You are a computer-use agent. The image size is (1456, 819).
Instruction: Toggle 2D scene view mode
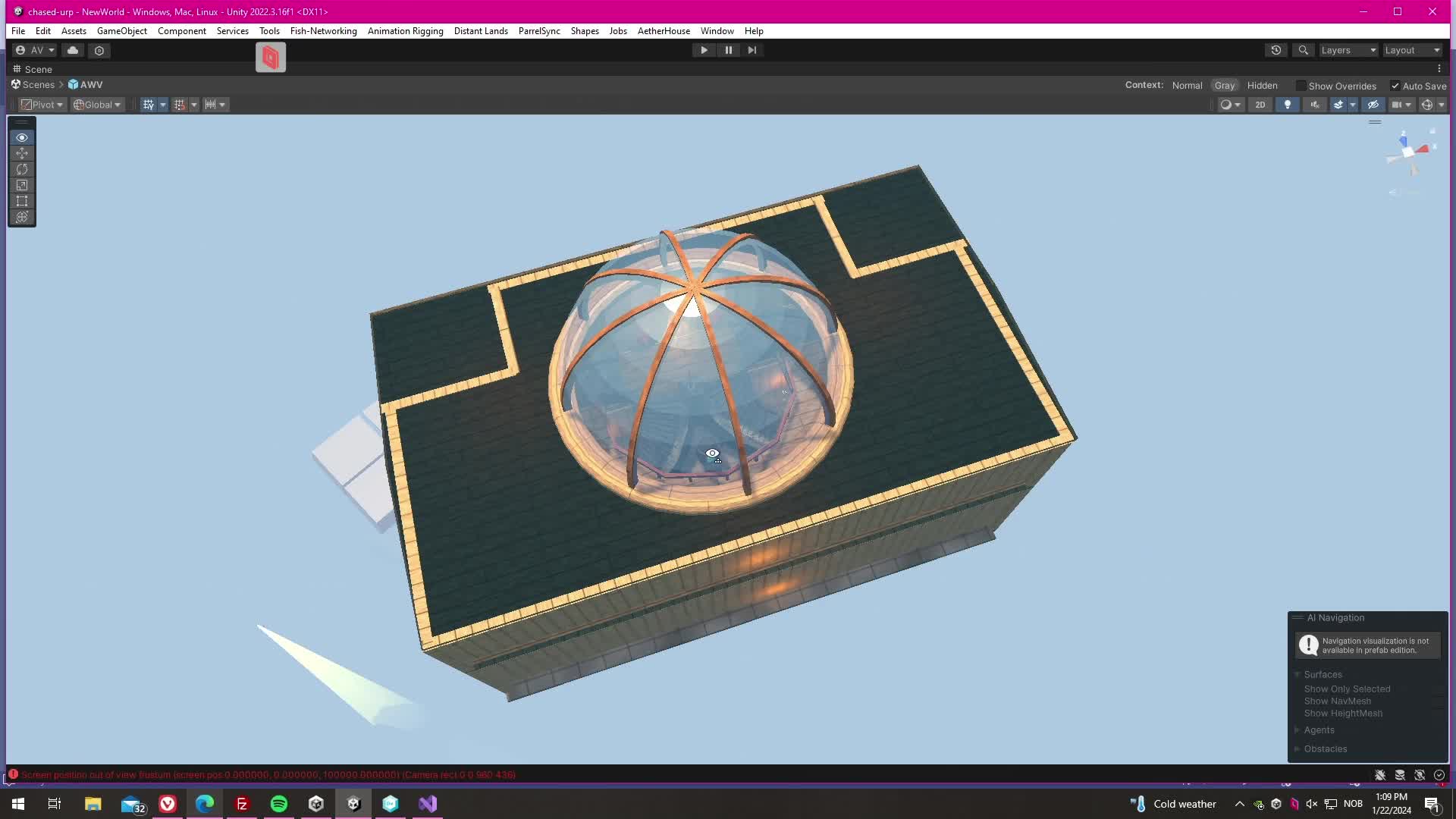(1260, 105)
